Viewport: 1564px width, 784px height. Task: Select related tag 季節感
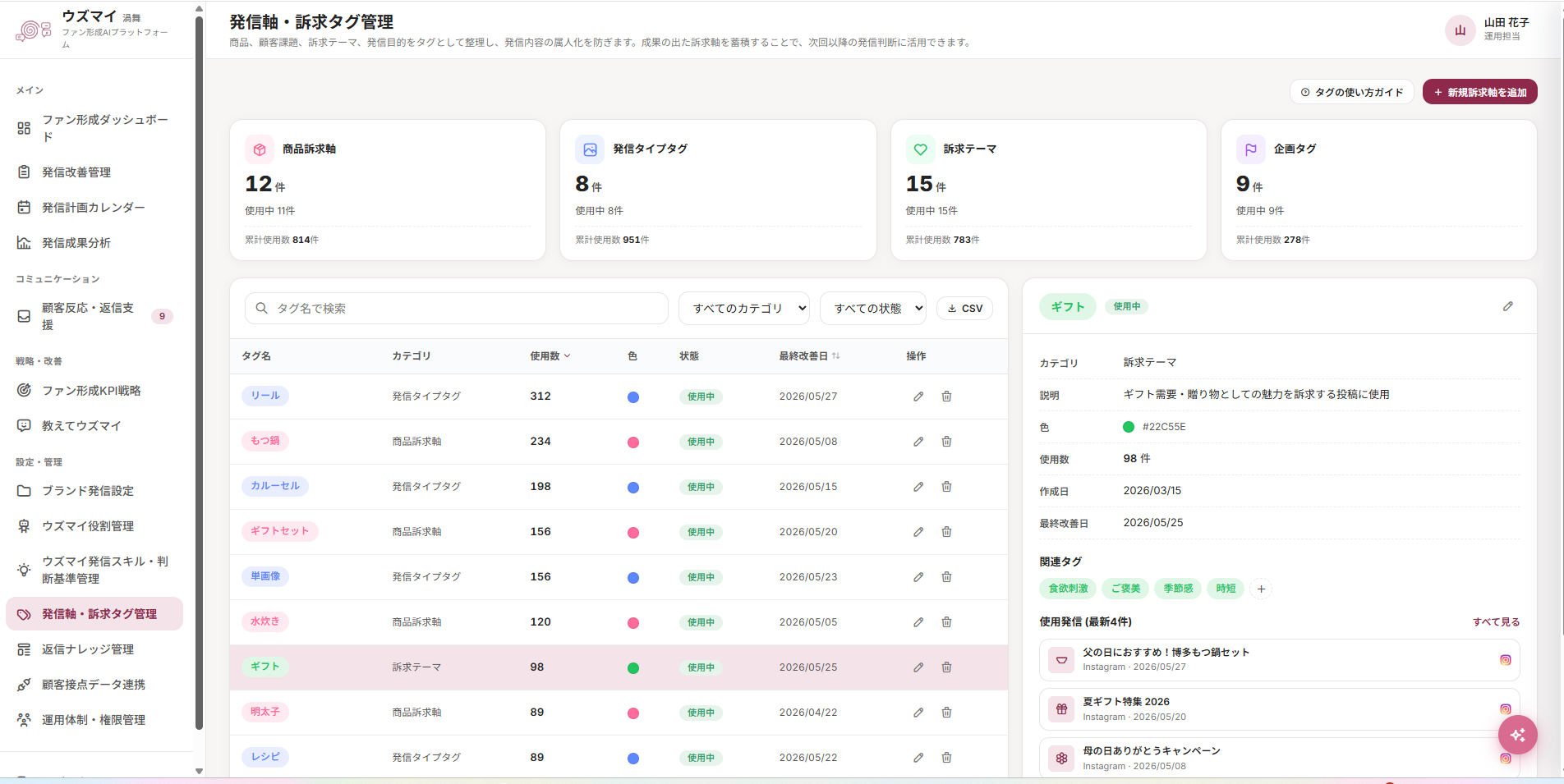click(x=1178, y=589)
